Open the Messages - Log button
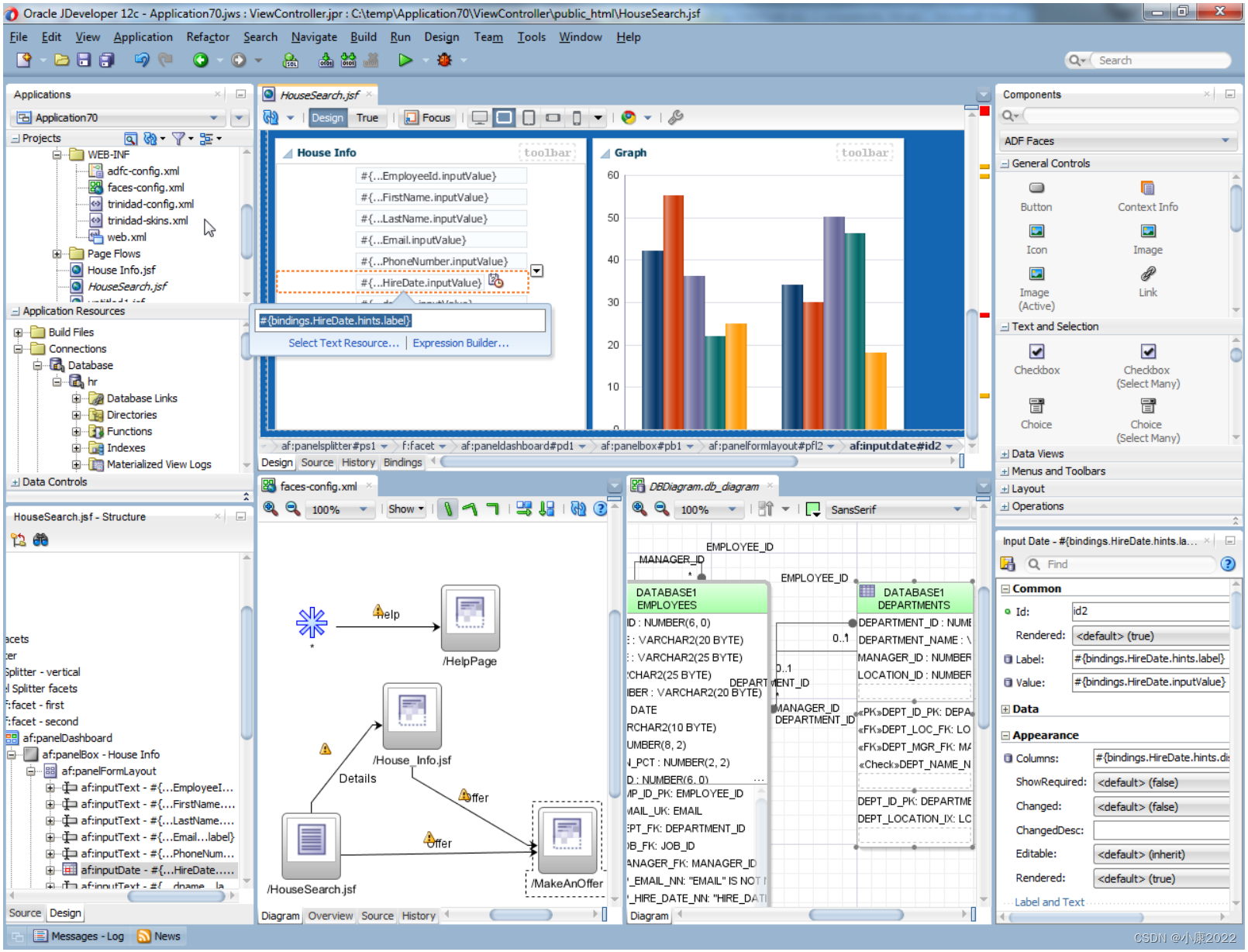The image size is (1248, 952). click(79, 936)
